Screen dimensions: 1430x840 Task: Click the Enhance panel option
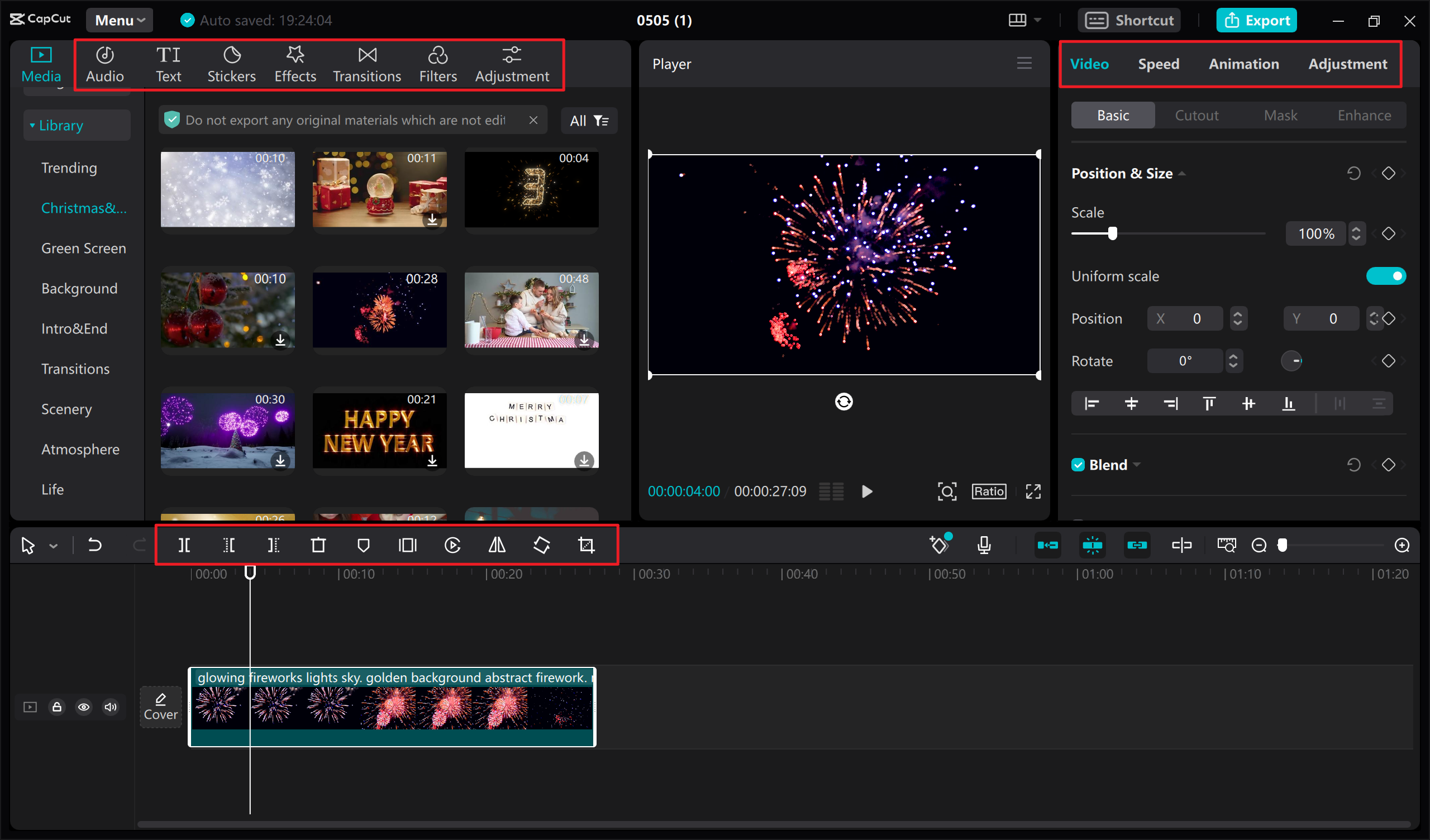click(x=1364, y=115)
